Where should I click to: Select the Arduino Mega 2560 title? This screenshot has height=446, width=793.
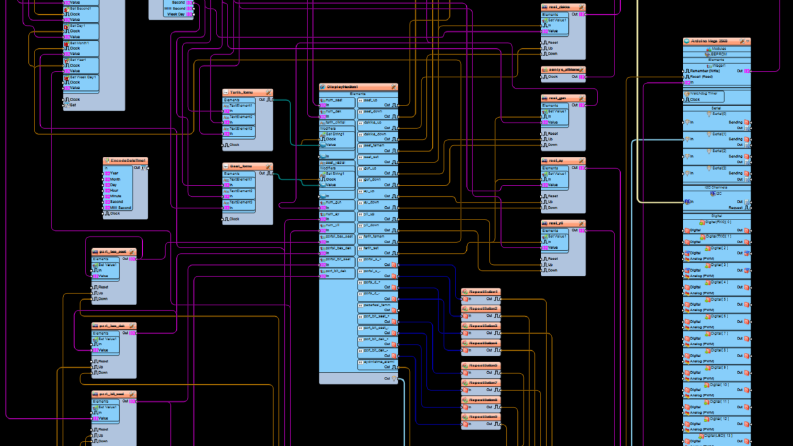tap(709, 41)
